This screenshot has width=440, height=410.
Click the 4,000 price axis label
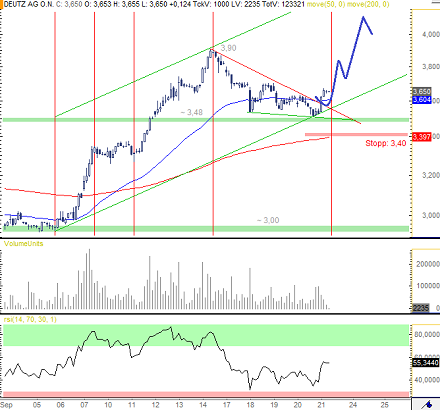431,34
